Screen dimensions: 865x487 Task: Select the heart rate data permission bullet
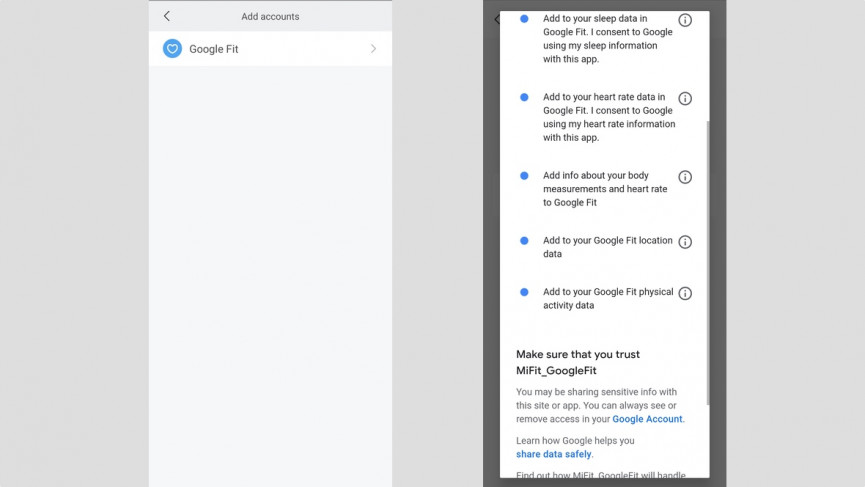(x=524, y=97)
